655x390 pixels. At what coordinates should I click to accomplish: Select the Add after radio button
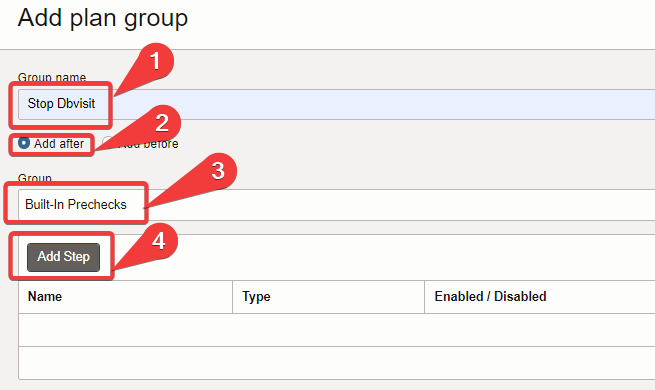click(x=23, y=143)
